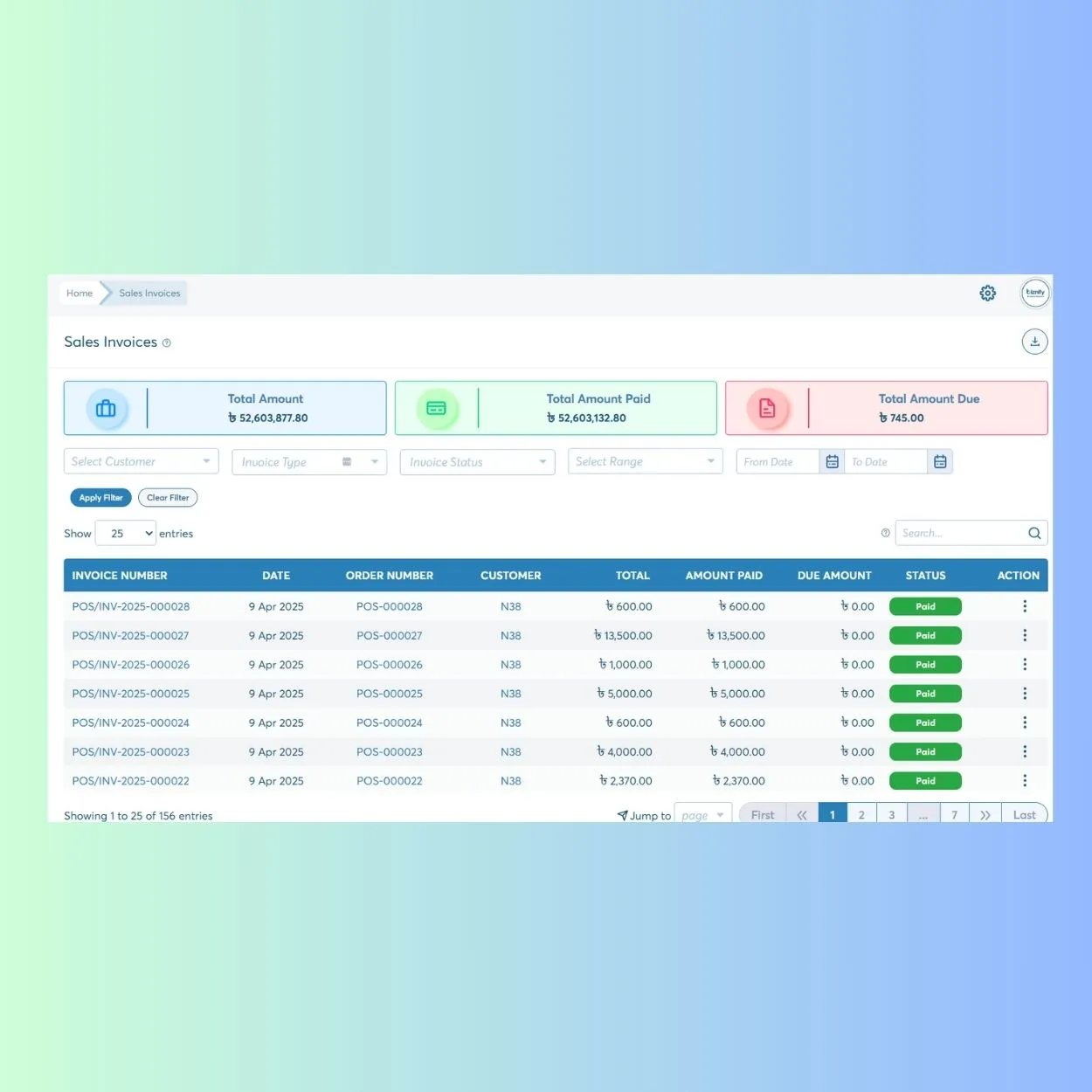
Task: Open the calendar picker for From Date
Action: click(831, 461)
